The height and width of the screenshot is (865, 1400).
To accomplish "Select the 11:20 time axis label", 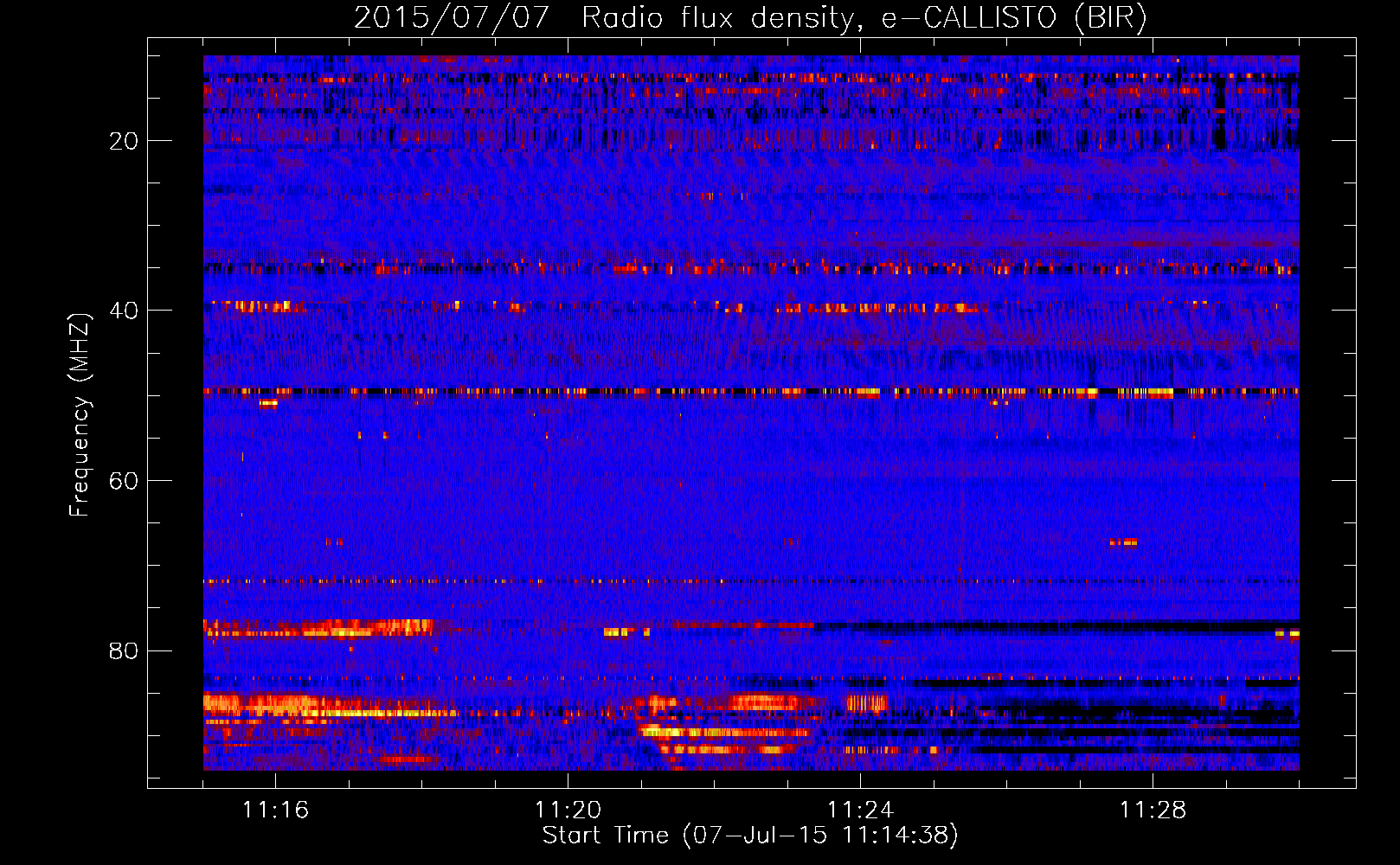I will click(568, 811).
